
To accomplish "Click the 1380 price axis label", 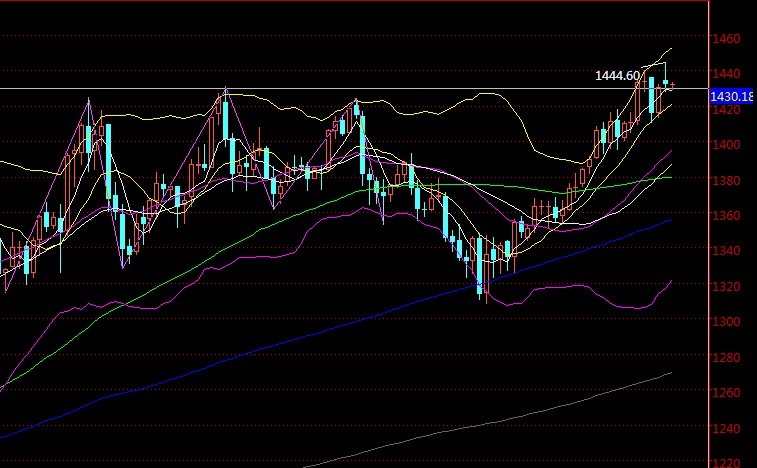I will 726,181.
